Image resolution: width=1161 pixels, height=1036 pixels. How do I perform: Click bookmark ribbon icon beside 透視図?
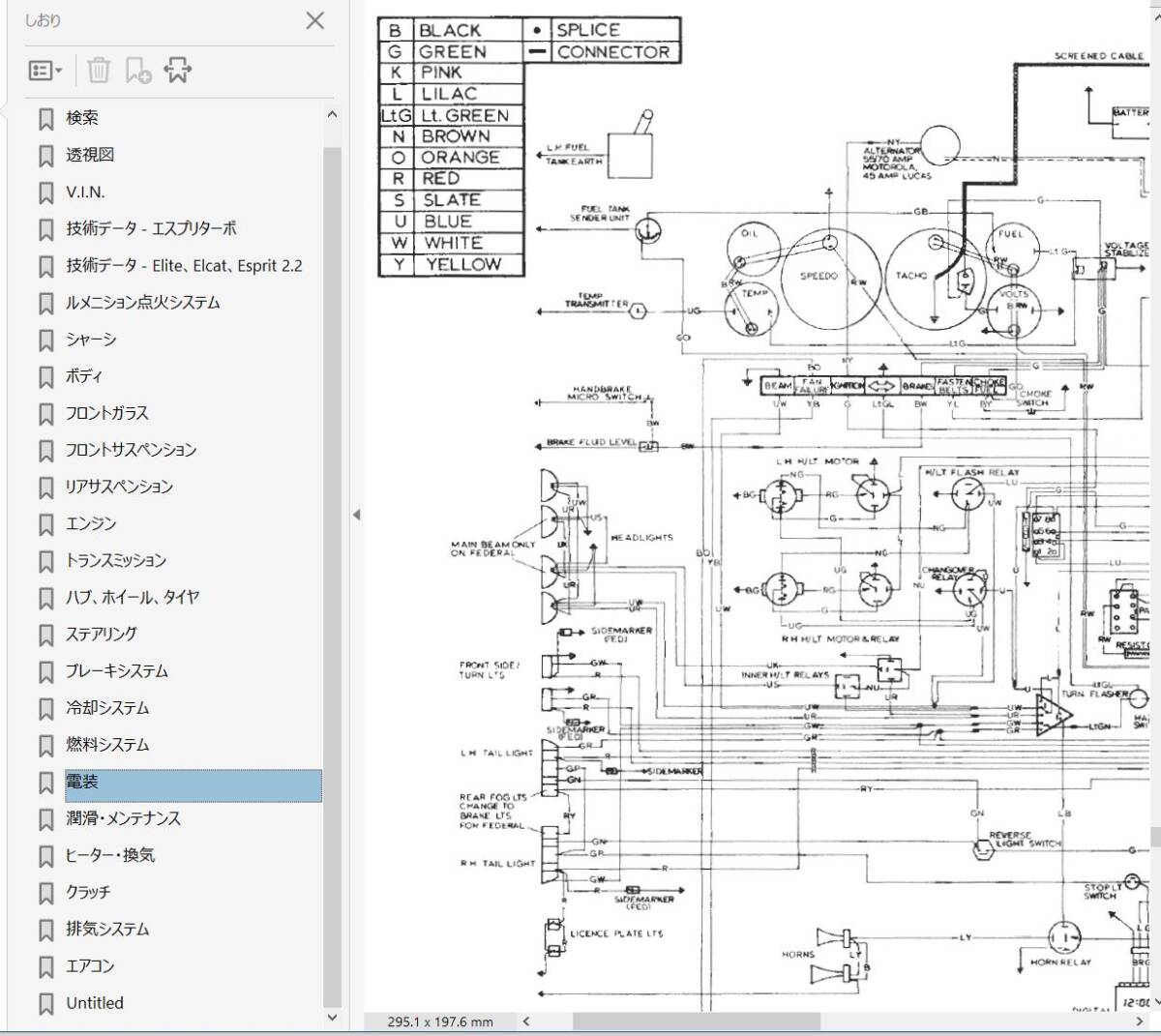tap(45, 156)
